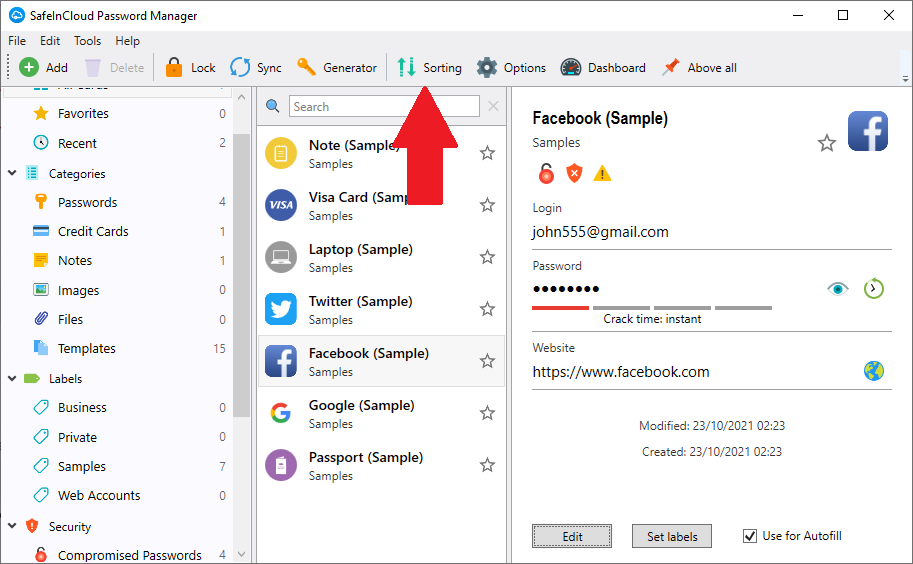Image resolution: width=913 pixels, height=564 pixels.
Task: Favorite the Passport (Sample) star
Action: tap(487, 464)
